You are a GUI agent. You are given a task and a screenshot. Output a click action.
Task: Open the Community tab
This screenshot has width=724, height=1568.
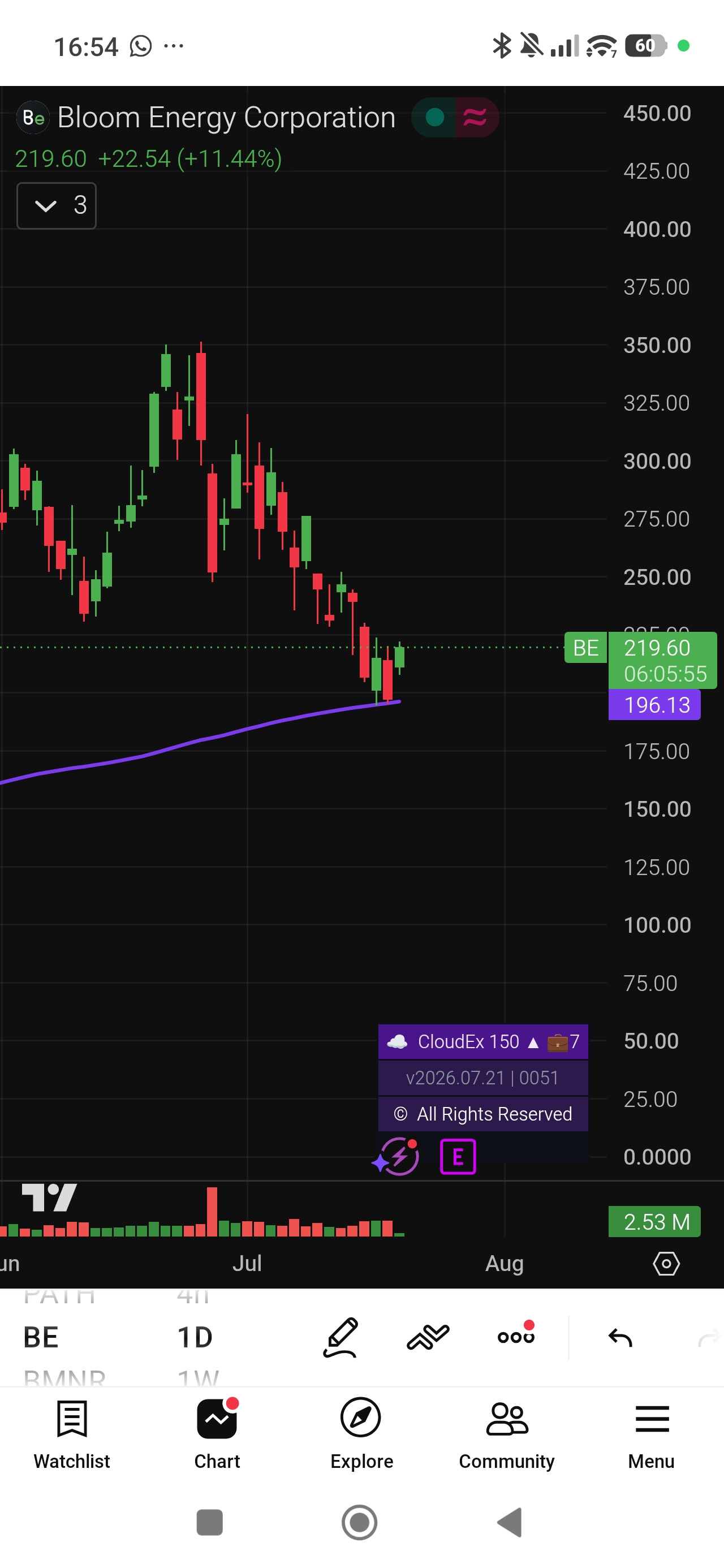507,1433
